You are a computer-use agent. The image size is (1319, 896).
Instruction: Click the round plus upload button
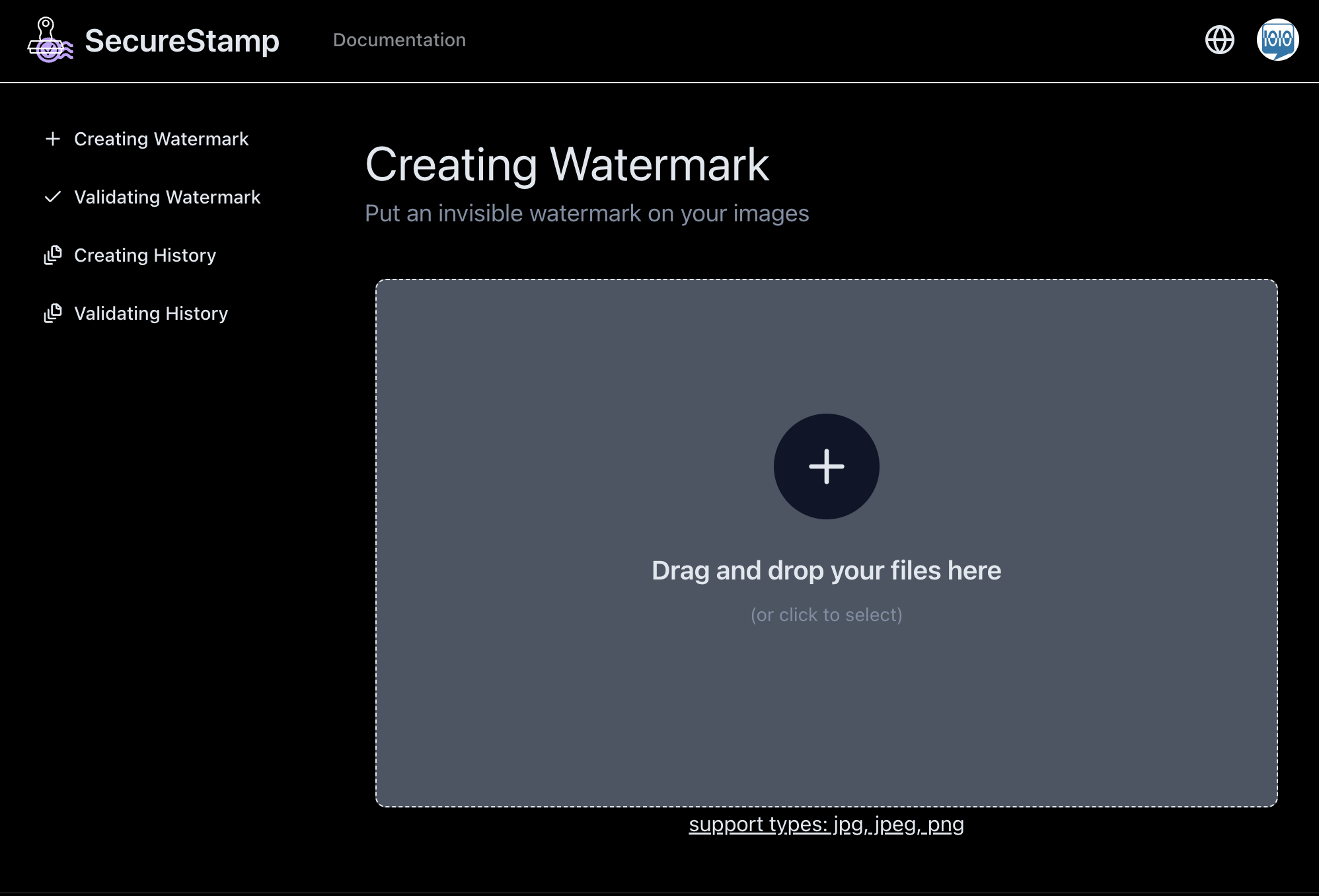pos(826,467)
